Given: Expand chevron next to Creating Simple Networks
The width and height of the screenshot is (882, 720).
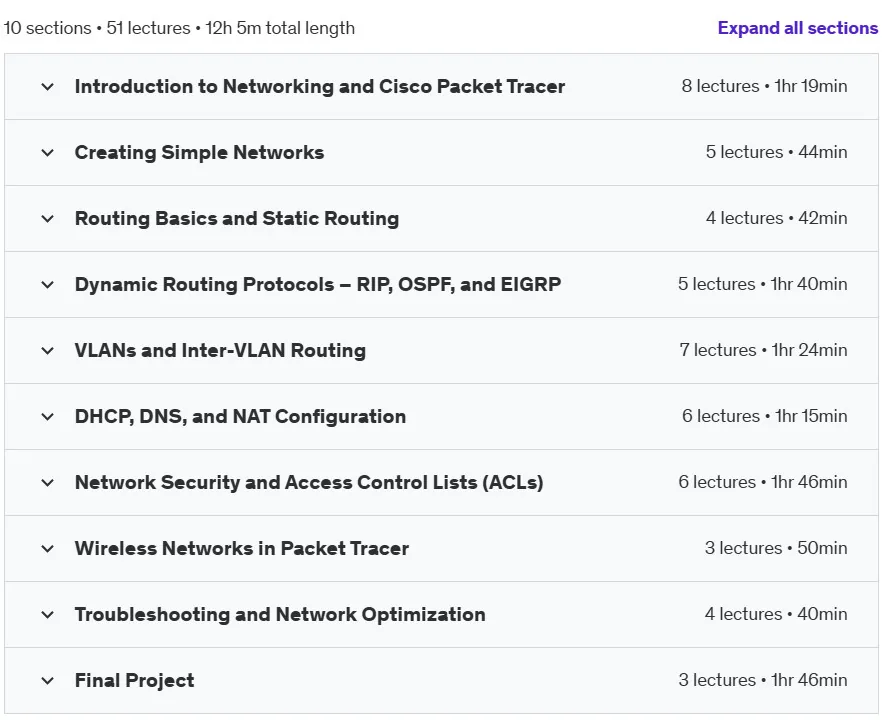Looking at the screenshot, I should click(48, 152).
